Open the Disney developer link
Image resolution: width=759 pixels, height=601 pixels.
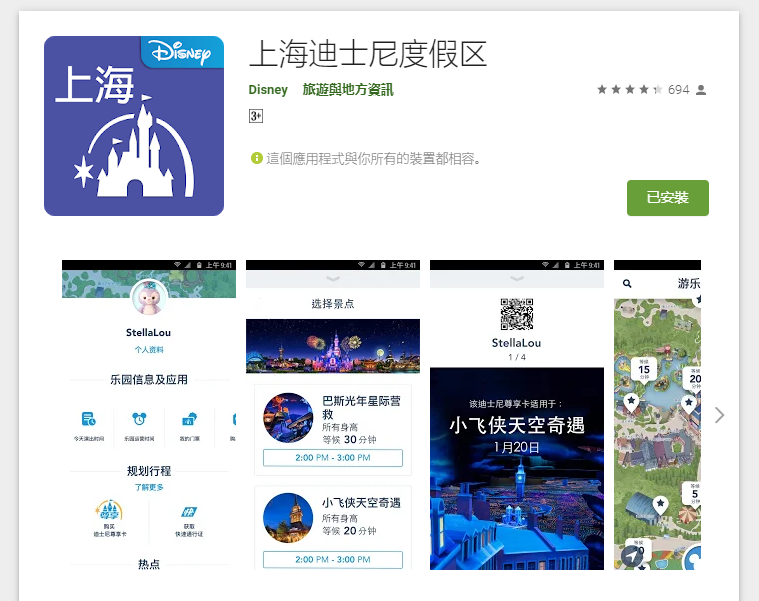pos(268,90)
